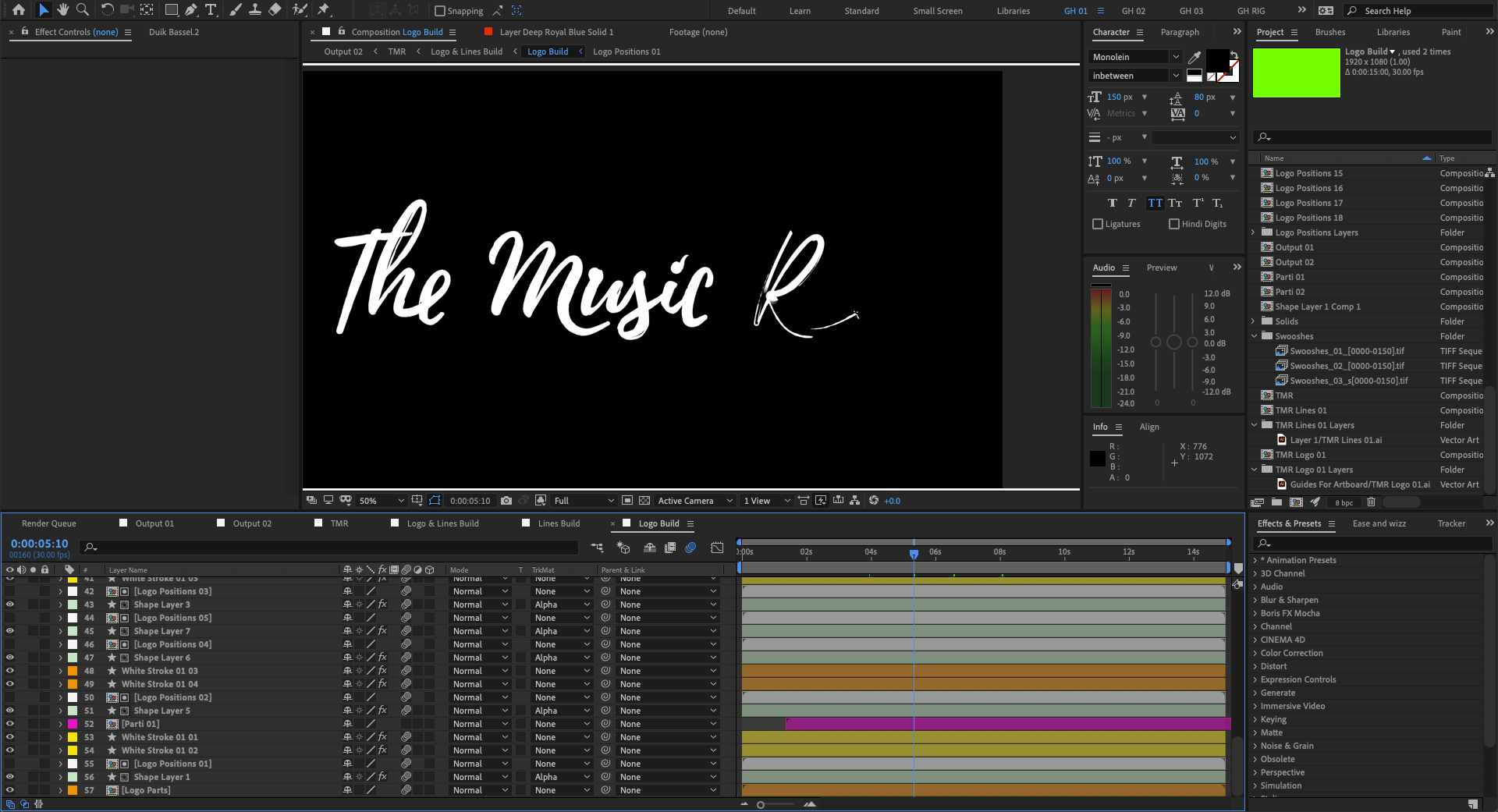Viewport: 1498px width, 812px height.
Task: Select the Pen tool
Action: click(191, 10)
